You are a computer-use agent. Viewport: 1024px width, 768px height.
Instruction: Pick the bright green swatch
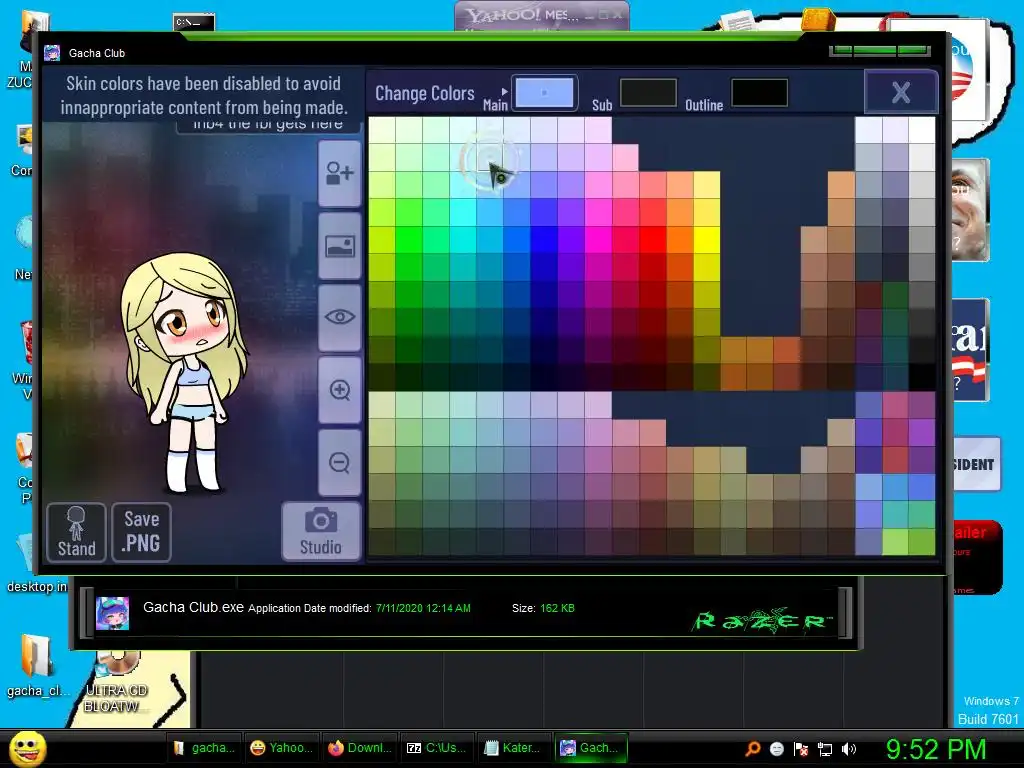pos(409,240)
